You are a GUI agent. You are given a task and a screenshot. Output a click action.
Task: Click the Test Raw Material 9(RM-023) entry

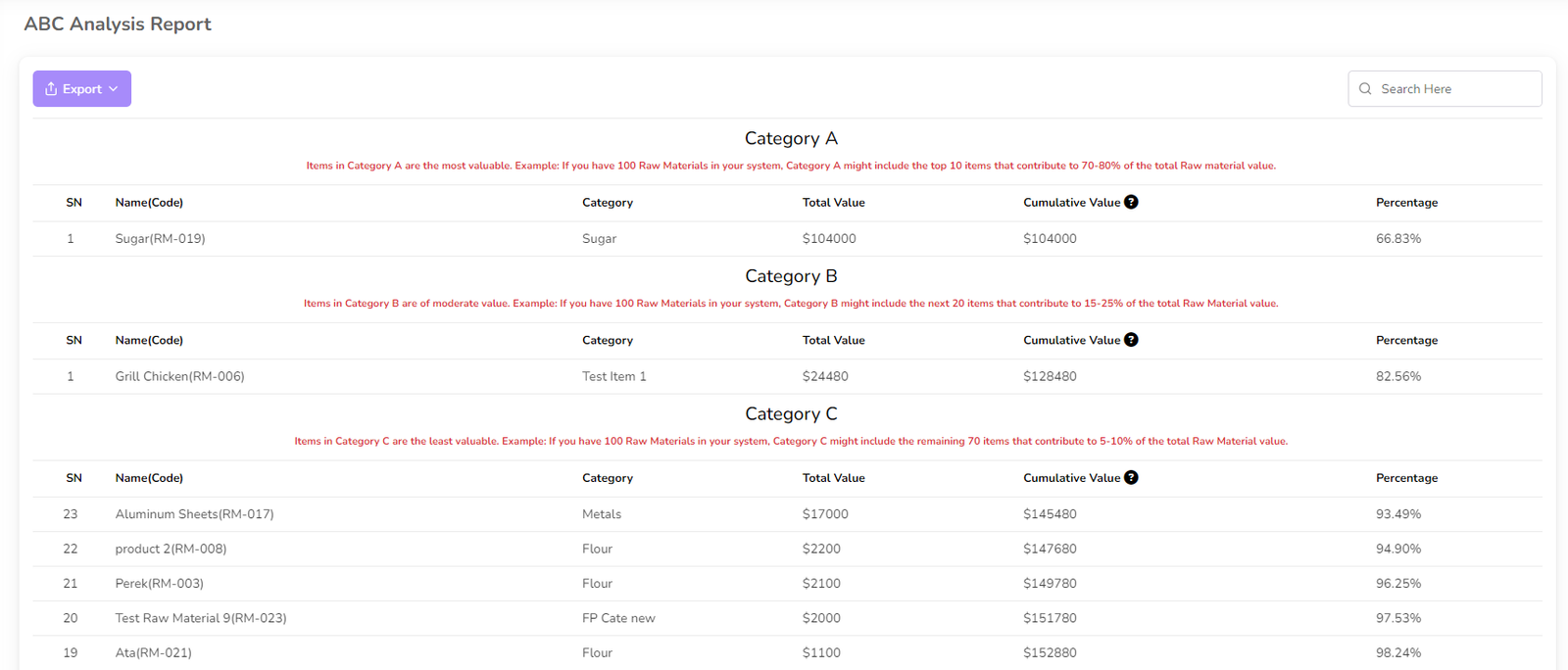(x=200, y=618)
